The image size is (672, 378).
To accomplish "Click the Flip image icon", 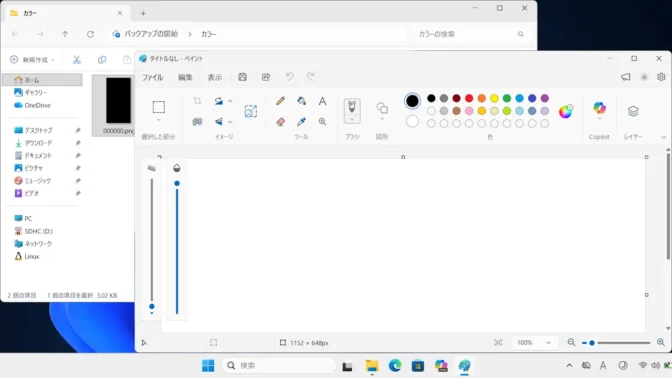I will tap(219, 122).
